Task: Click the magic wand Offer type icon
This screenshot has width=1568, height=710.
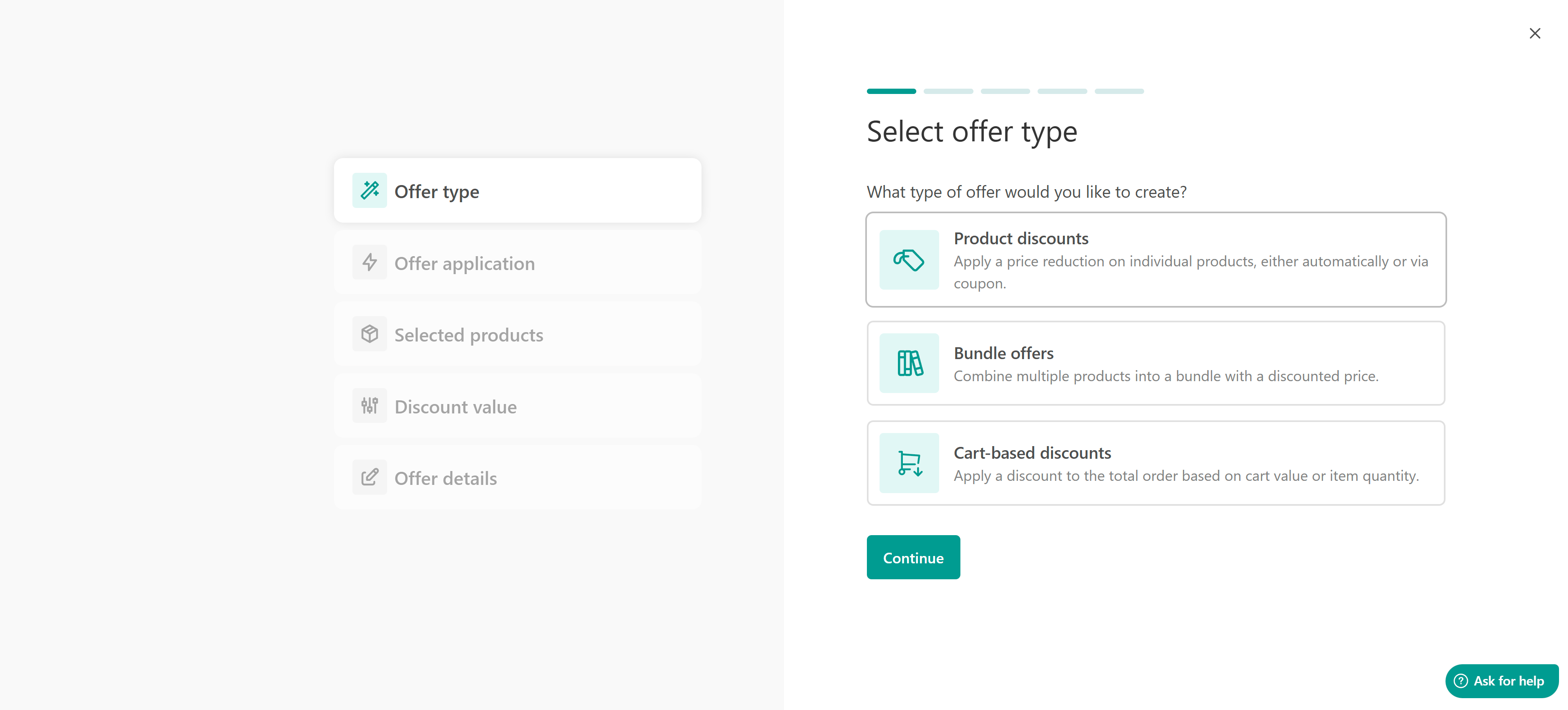Action: [x=370, y=191]
